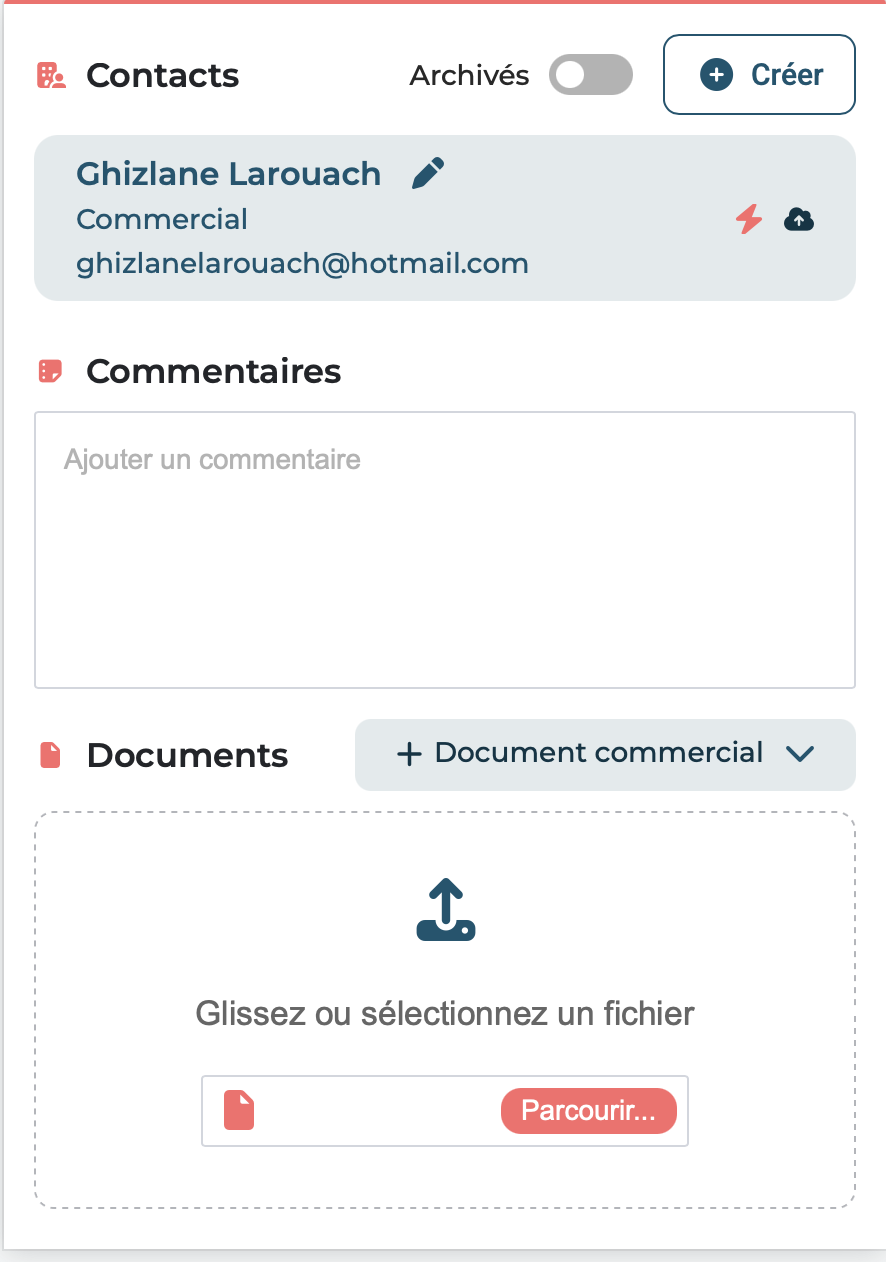Open the + Document commercial dropdown
Viewport: 886px width, 1262px height.
point(605,755)
